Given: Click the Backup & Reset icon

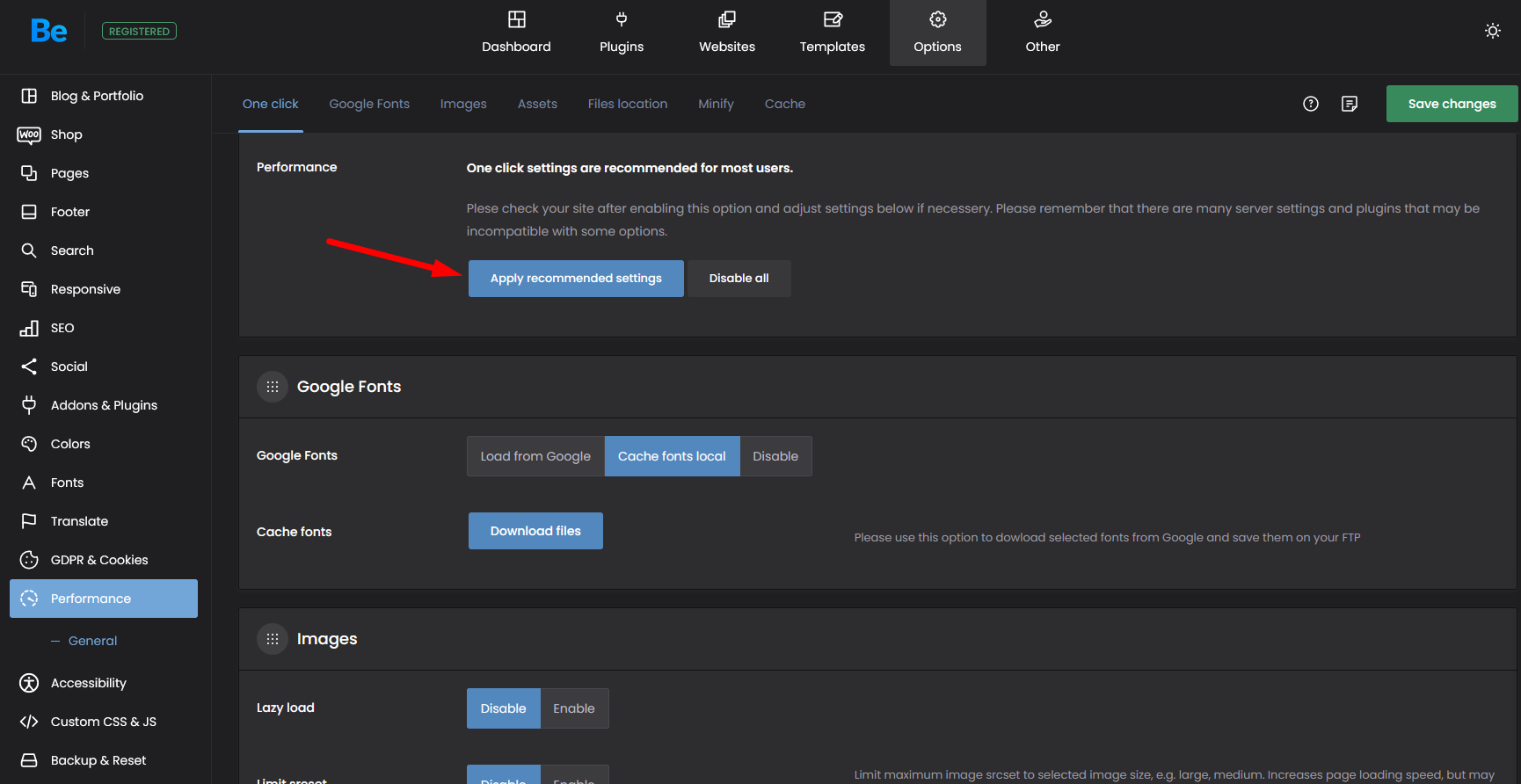Looking at the screenshot, I should pos(29,760).
